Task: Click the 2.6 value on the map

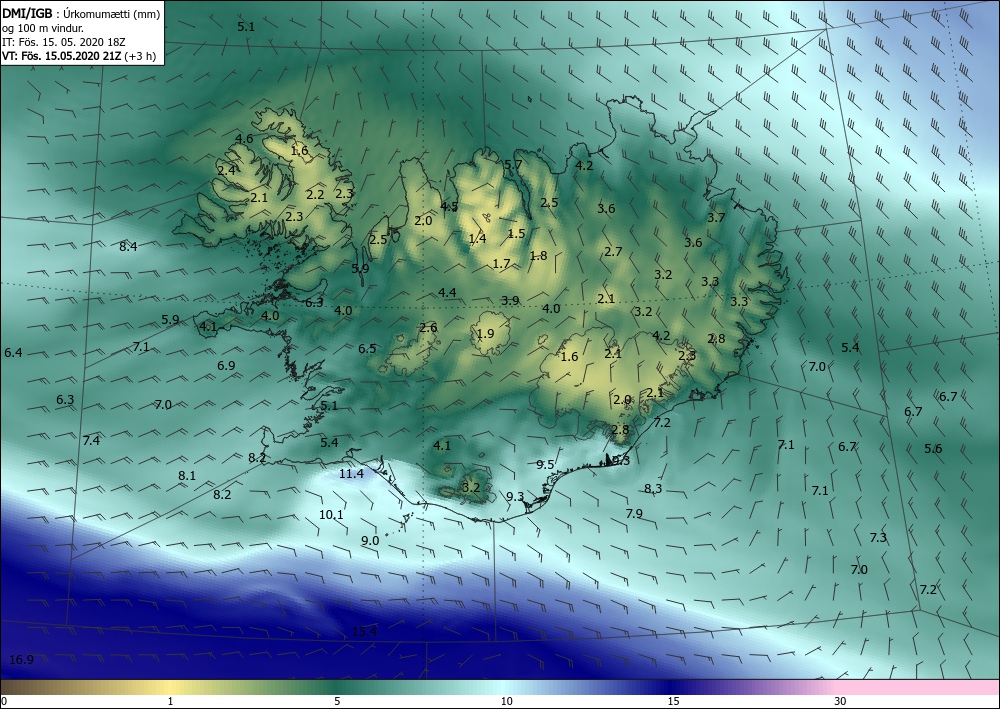Action: (x=429, y=328)
